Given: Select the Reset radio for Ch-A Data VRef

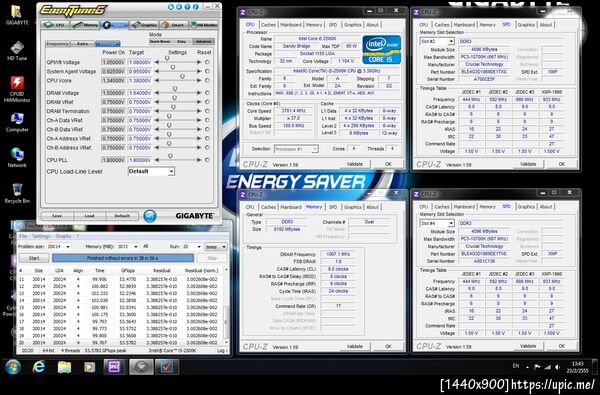Looking at the screenshot, I should pos(207,120).
